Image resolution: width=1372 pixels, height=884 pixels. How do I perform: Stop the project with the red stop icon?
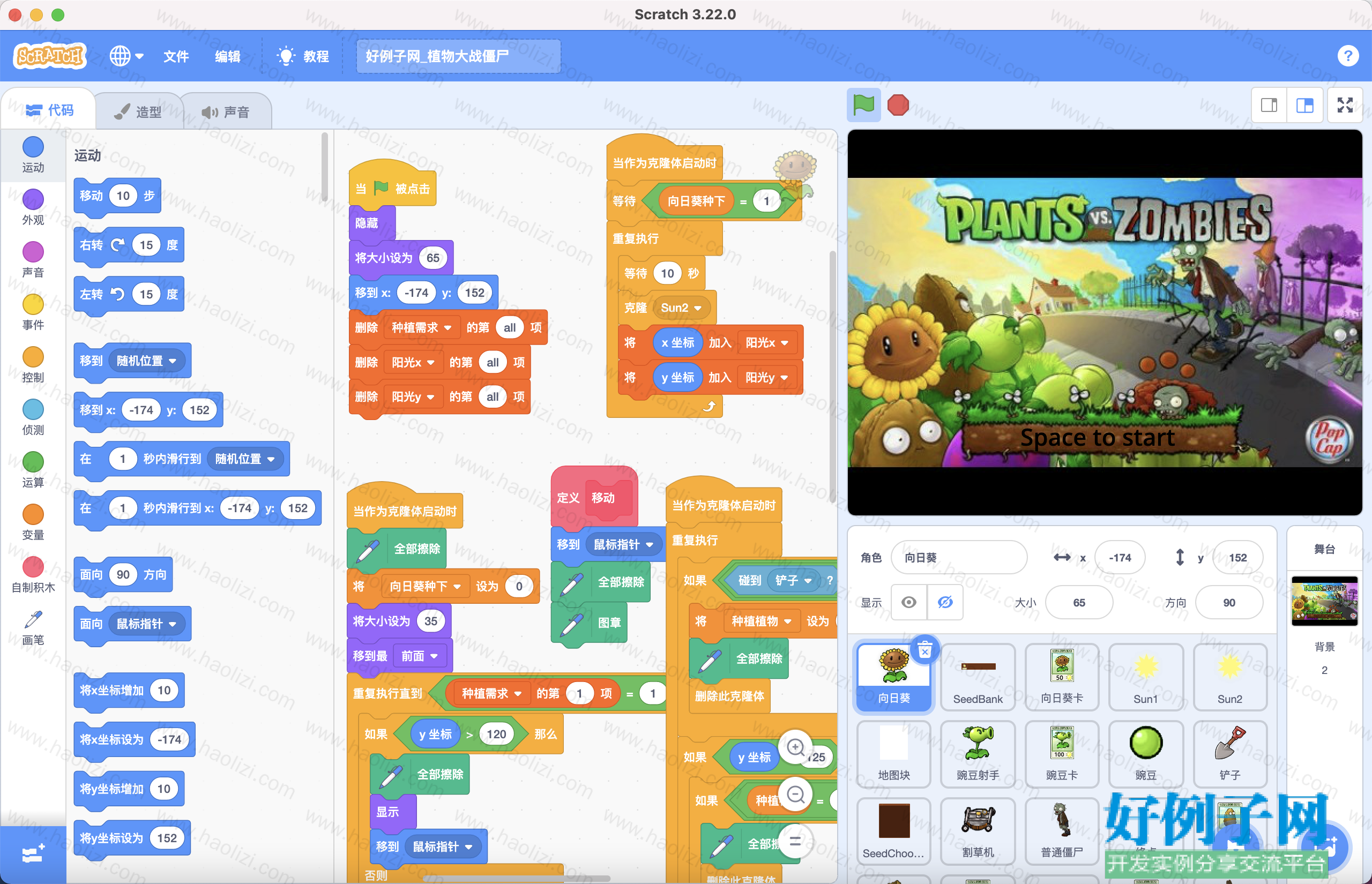click(898, 105)
